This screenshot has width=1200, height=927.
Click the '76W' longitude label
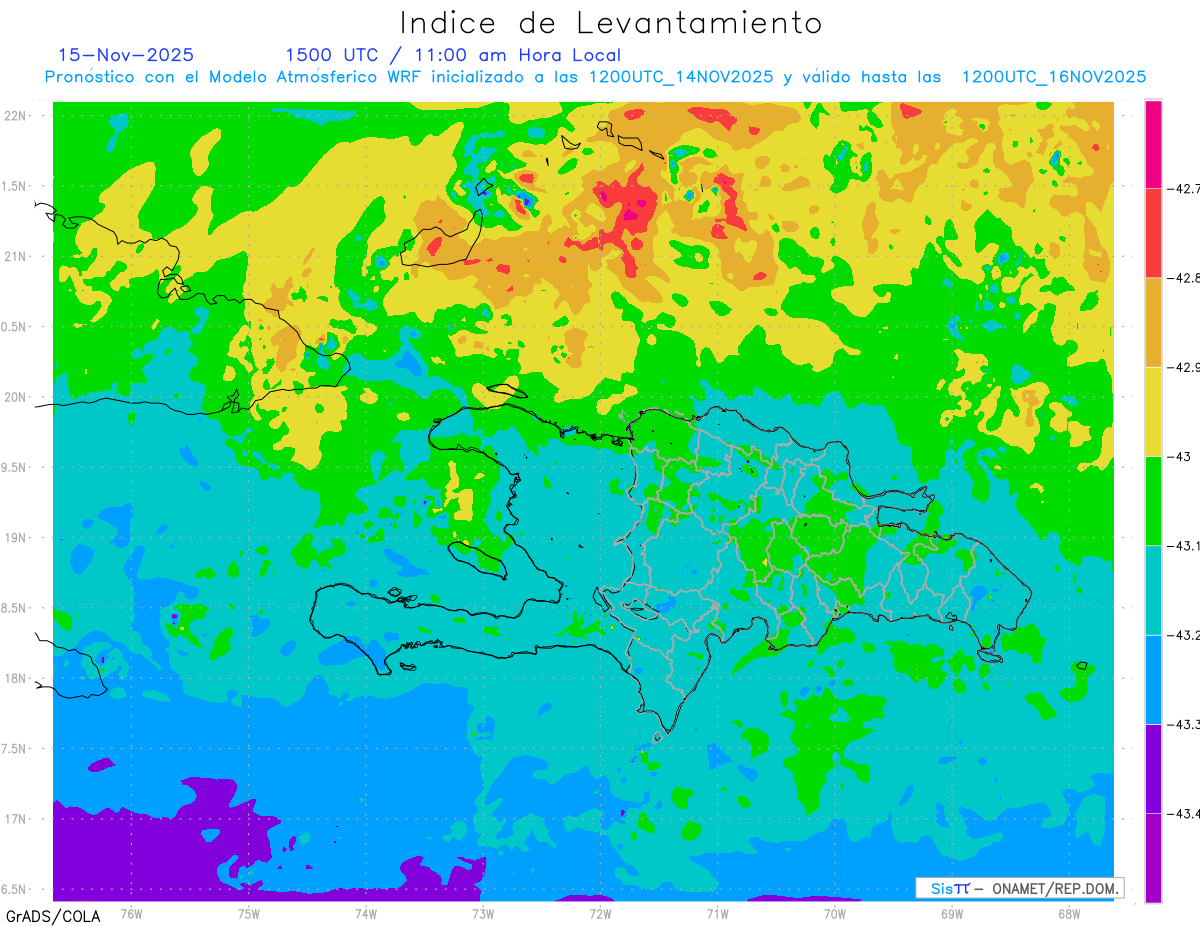(131, 912)
